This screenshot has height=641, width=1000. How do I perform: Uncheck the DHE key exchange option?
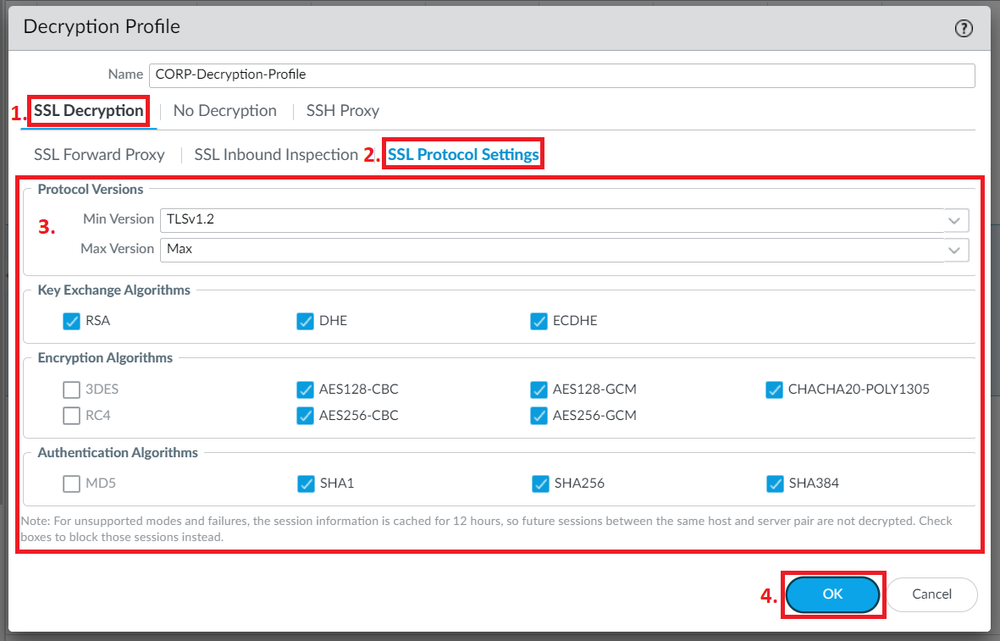pyautogui.click(x=305, y=321)
